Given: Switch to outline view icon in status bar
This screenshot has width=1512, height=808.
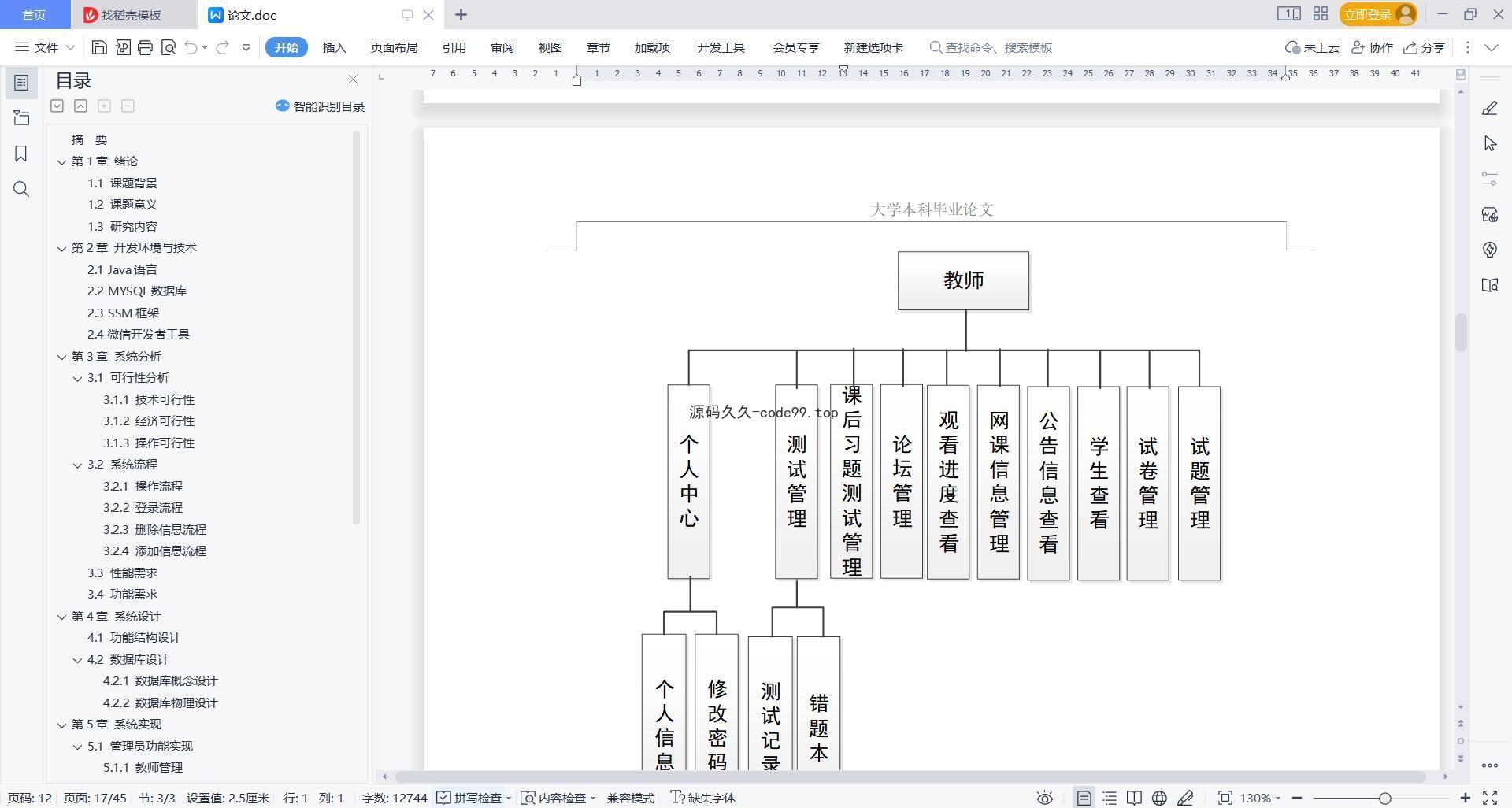Looking at the screenshot, I should click(x=1110, y=798).
